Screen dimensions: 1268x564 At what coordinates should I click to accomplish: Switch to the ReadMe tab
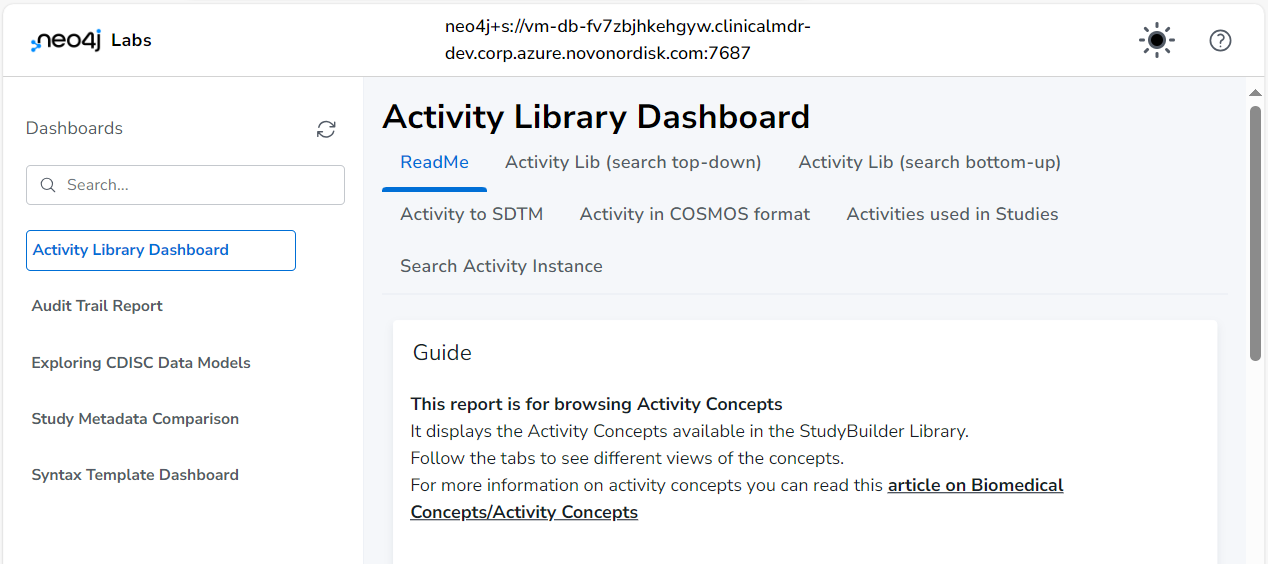[x=434, y=162]
